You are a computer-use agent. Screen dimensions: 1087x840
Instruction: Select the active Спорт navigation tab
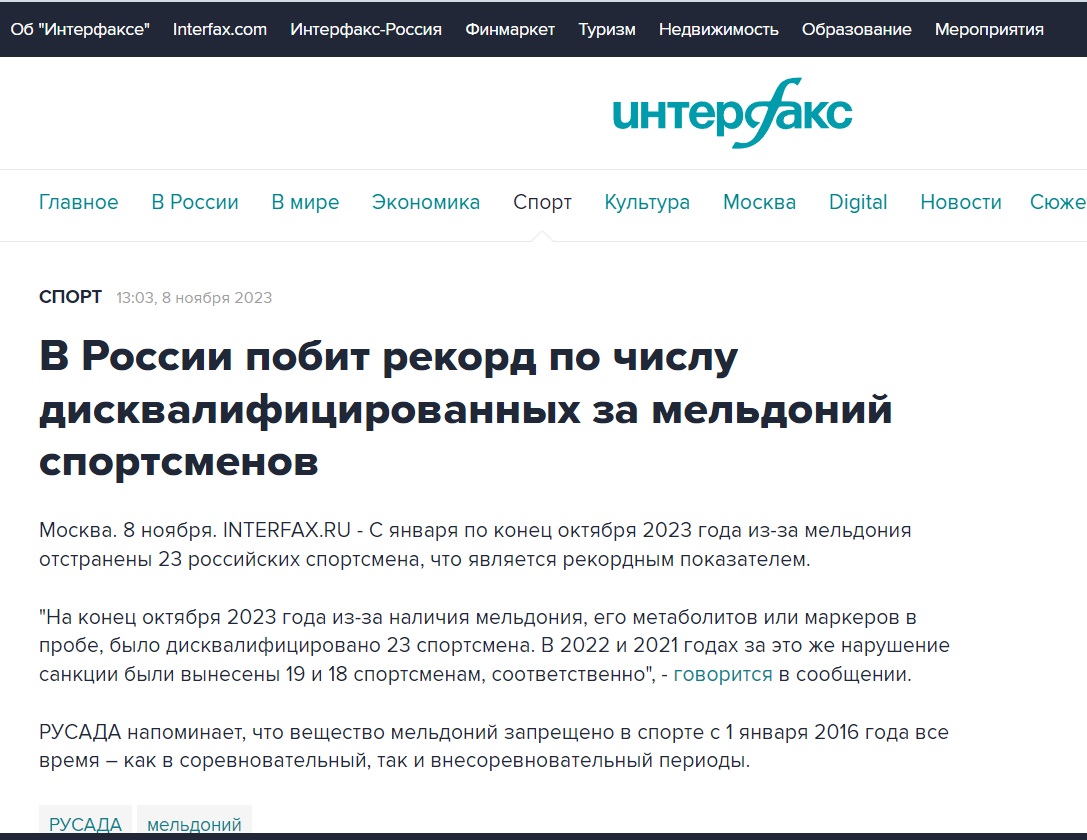[x=542, y=202]
